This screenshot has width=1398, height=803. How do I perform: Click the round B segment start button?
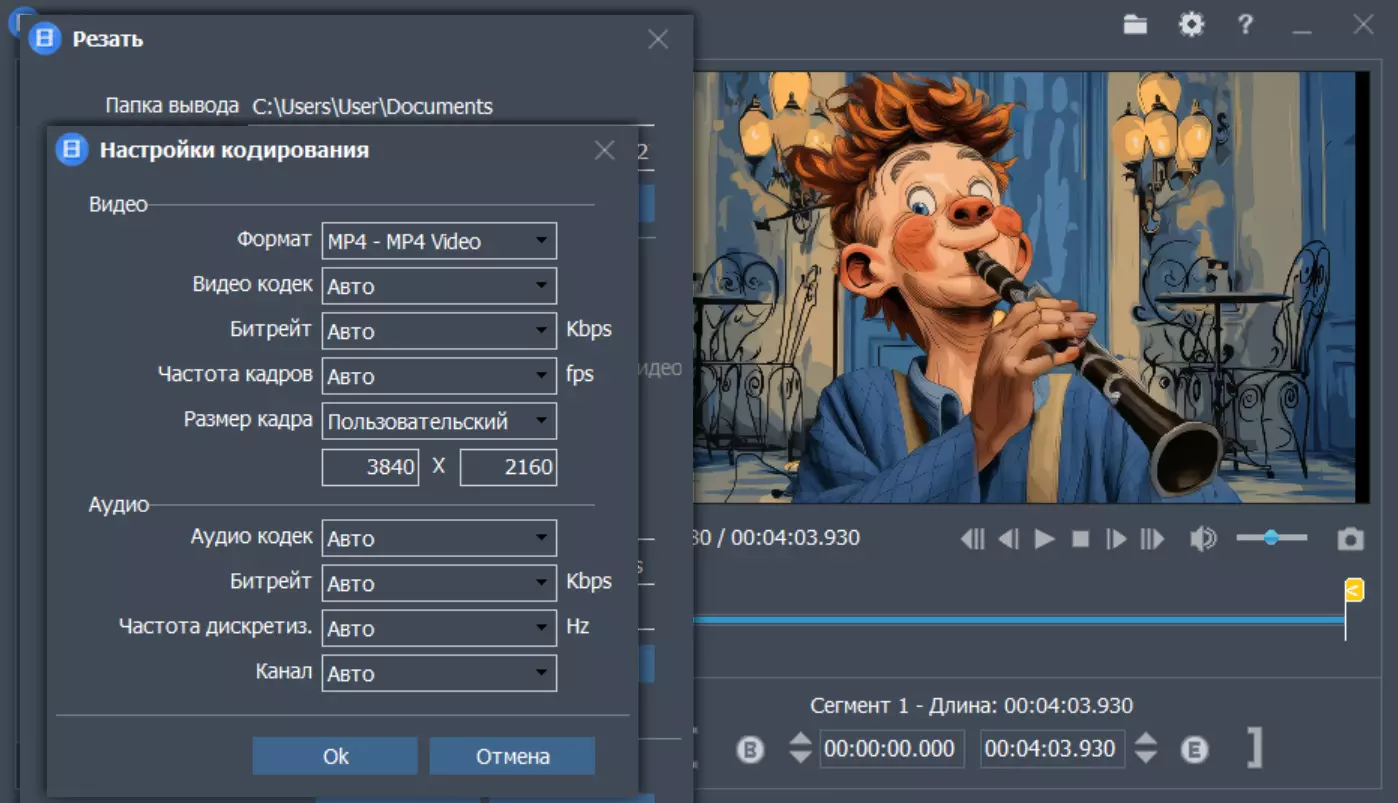tap(750, 749)
